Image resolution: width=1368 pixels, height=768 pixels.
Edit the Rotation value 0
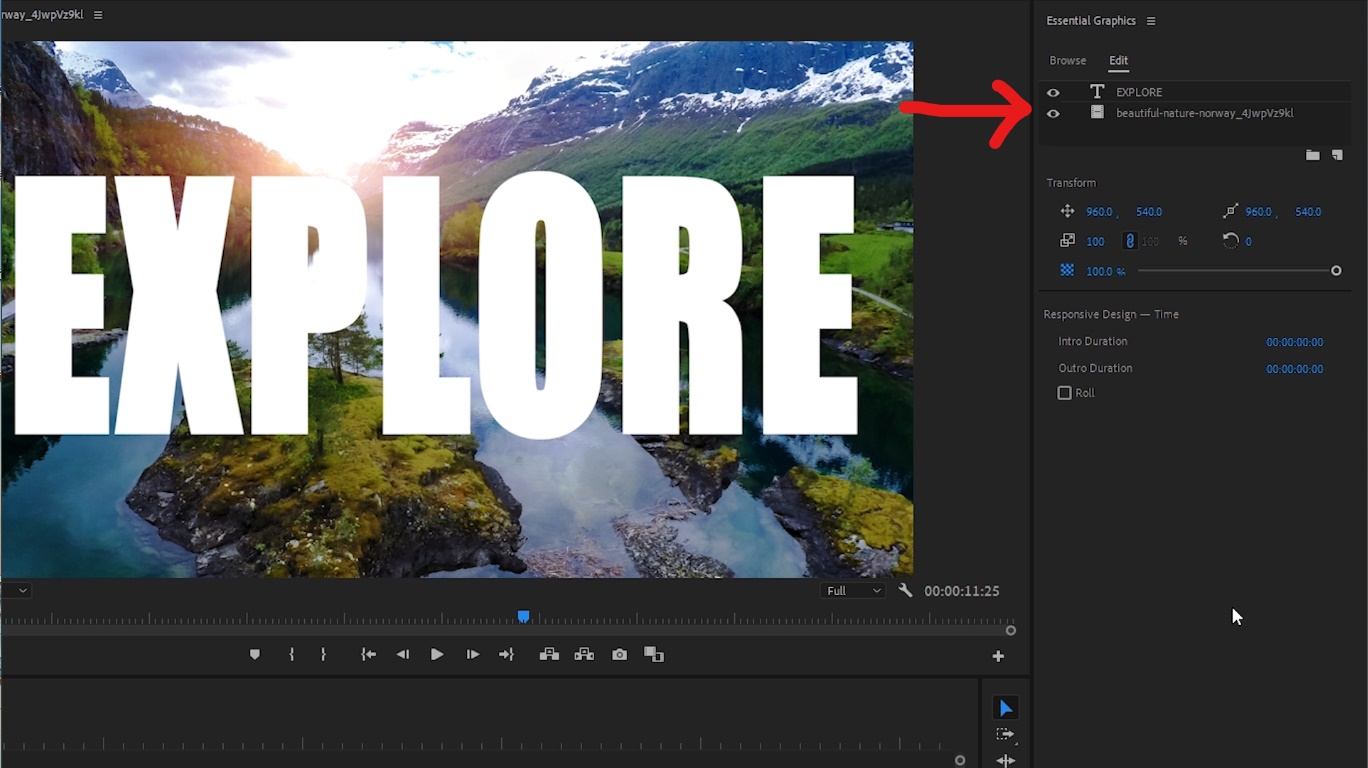(1248, 242)
